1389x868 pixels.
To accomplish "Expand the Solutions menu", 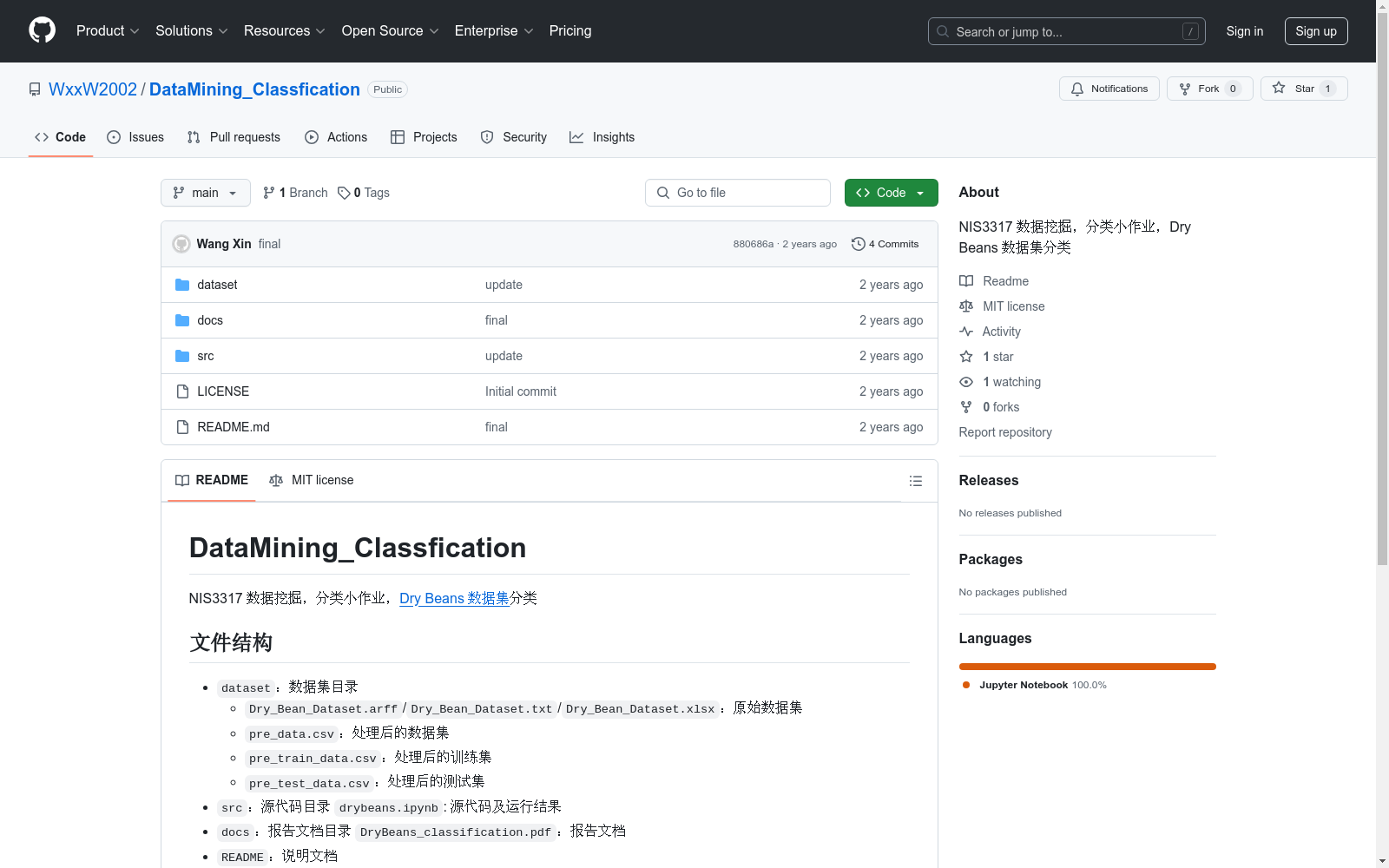I will 192,31.
